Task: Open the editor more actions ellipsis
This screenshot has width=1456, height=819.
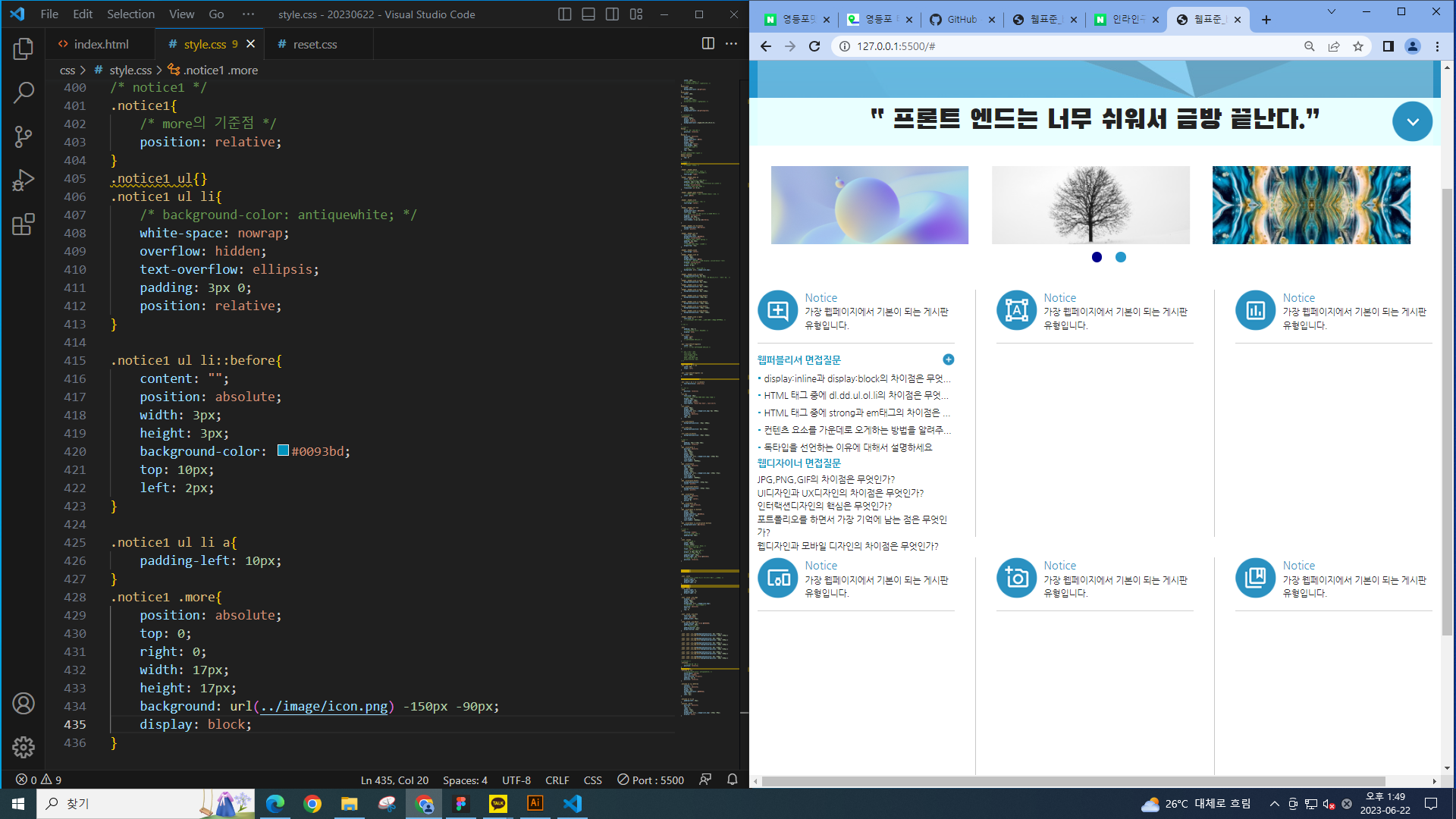Action: 731,44
